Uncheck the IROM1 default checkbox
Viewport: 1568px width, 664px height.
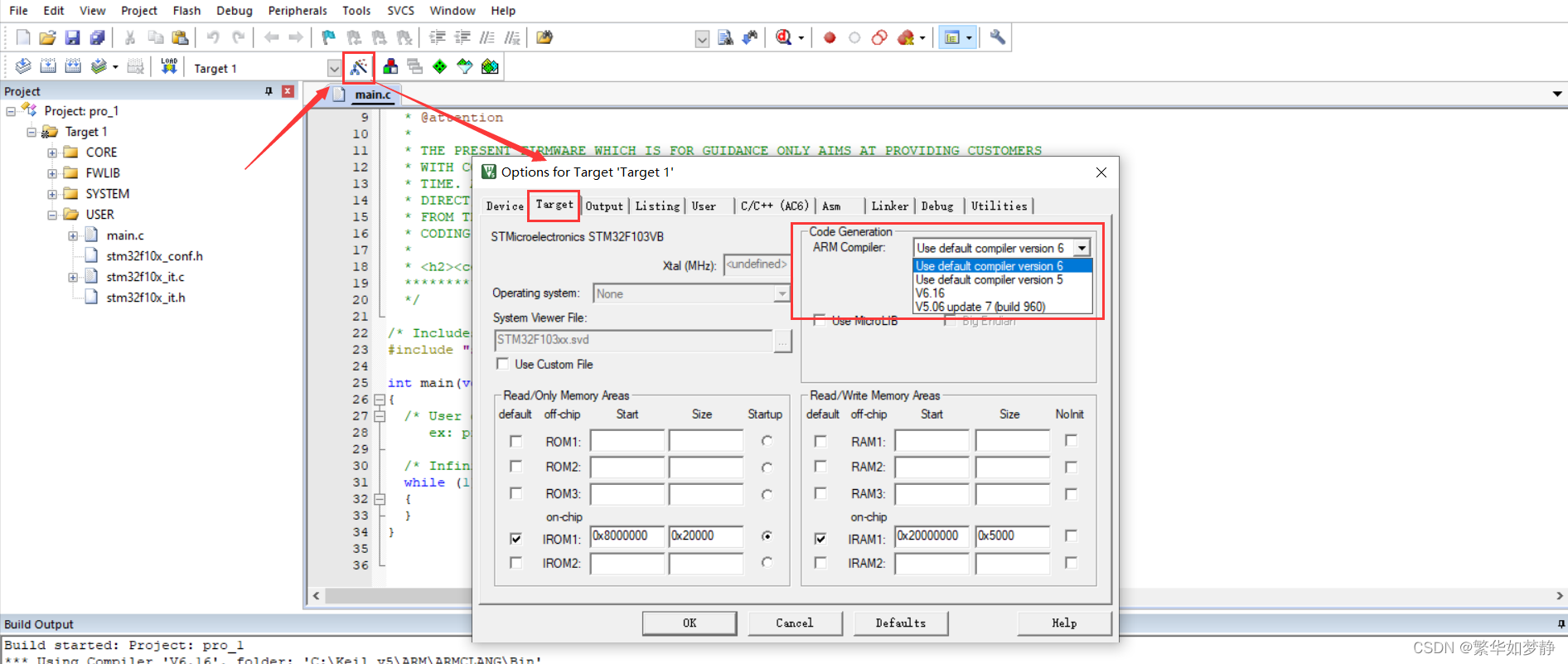[515, 539]
